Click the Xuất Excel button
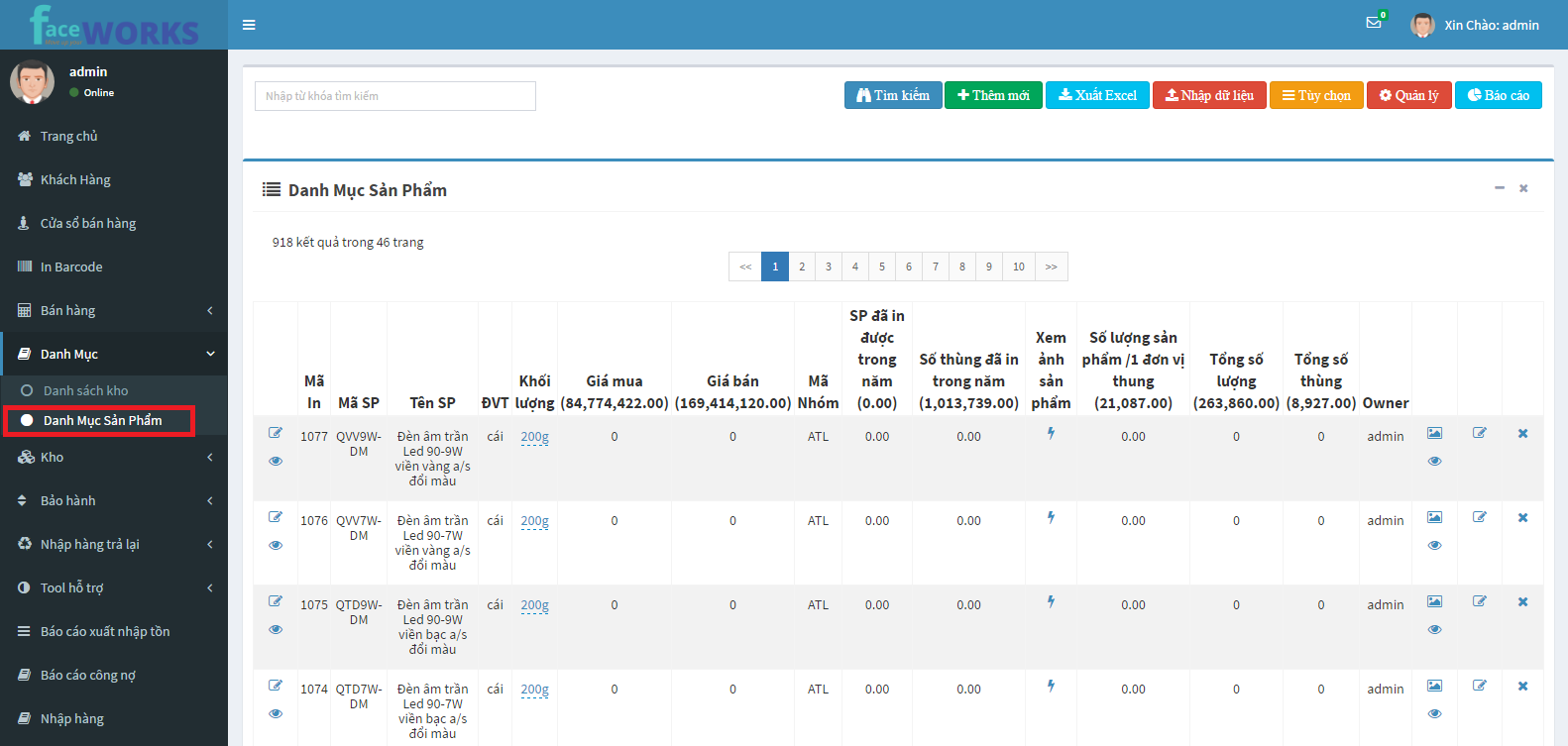This screenshot has width=1568, height=746. click(x=1097, y=95)
